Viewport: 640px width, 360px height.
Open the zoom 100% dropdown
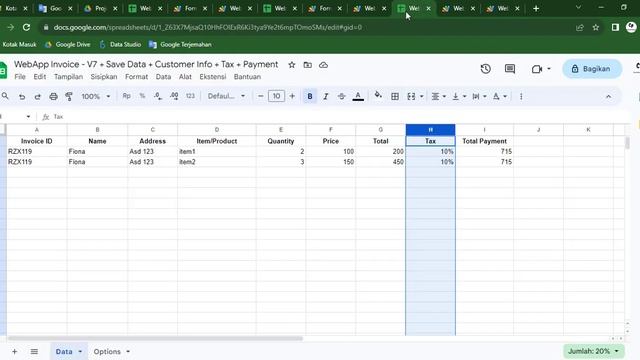pyautogui.click(x=96, y=97)
